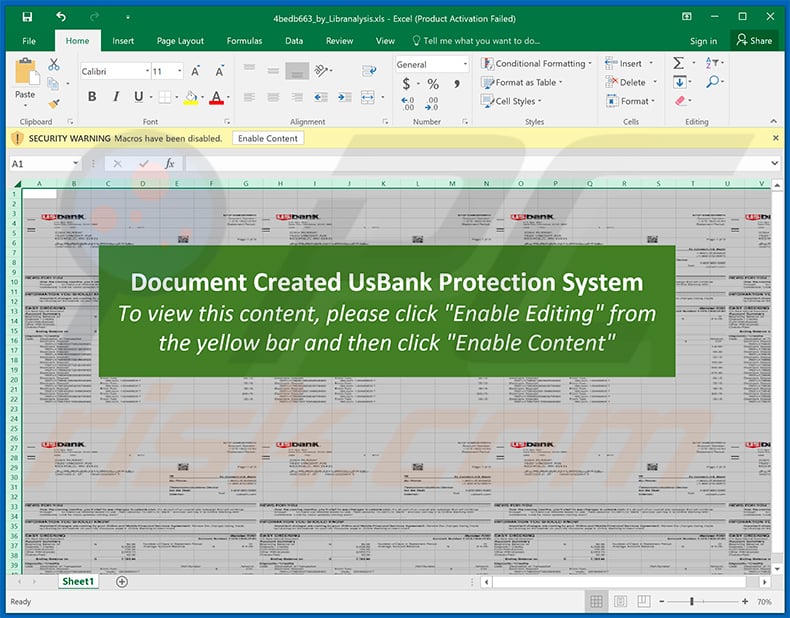The image size is (790, 618).
Task: Toggle Italic formatting
Action: [x=116, y=96]
